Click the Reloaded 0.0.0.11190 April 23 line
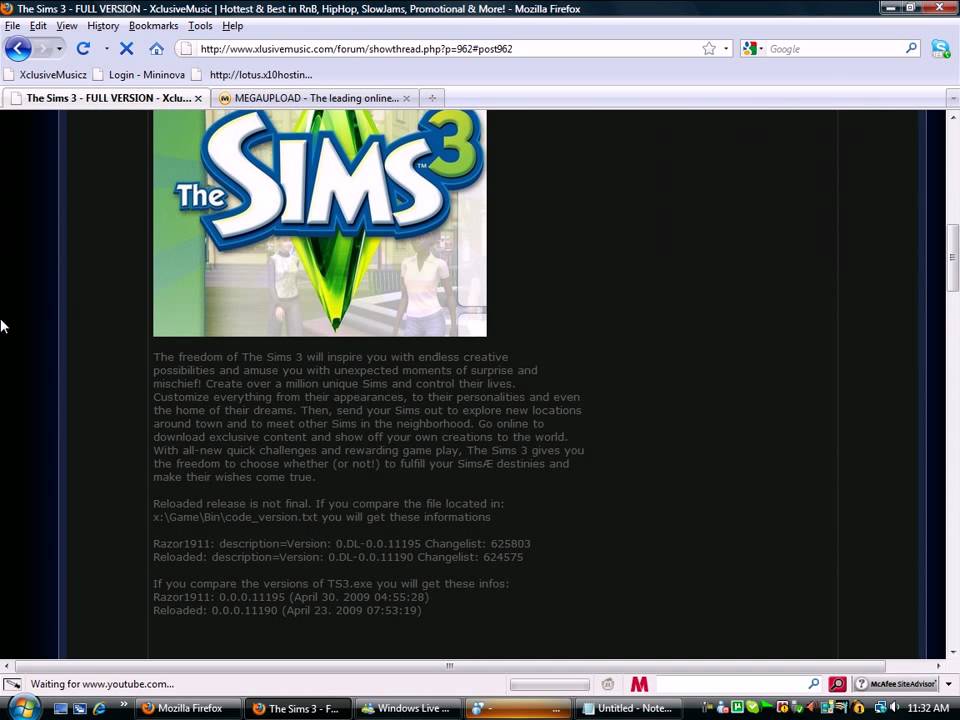This screenshot has width=960, height=720. (x=287, y=610)
